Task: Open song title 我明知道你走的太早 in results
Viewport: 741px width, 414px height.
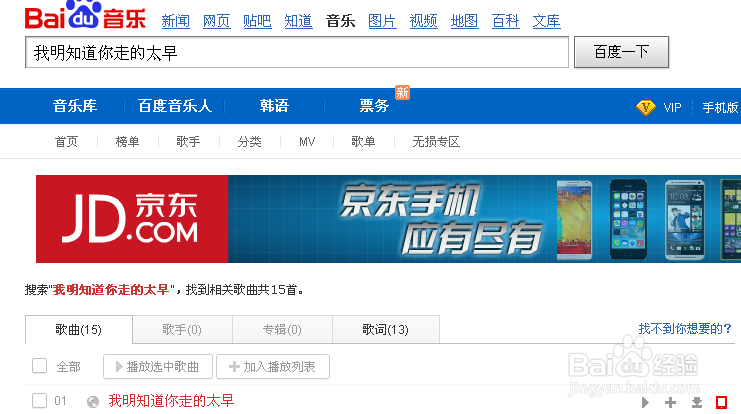Action: (171, 401)
